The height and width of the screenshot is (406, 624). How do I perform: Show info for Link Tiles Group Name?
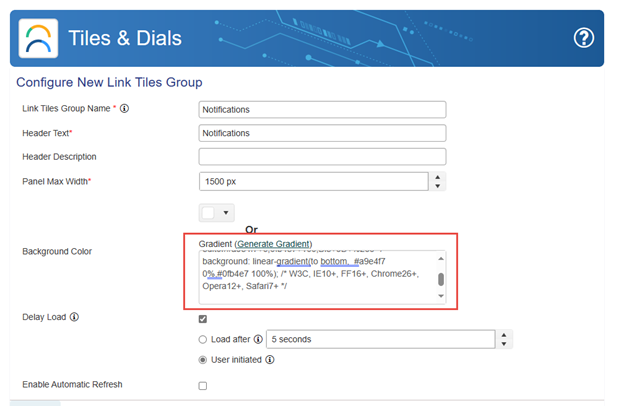coord(125,108)
